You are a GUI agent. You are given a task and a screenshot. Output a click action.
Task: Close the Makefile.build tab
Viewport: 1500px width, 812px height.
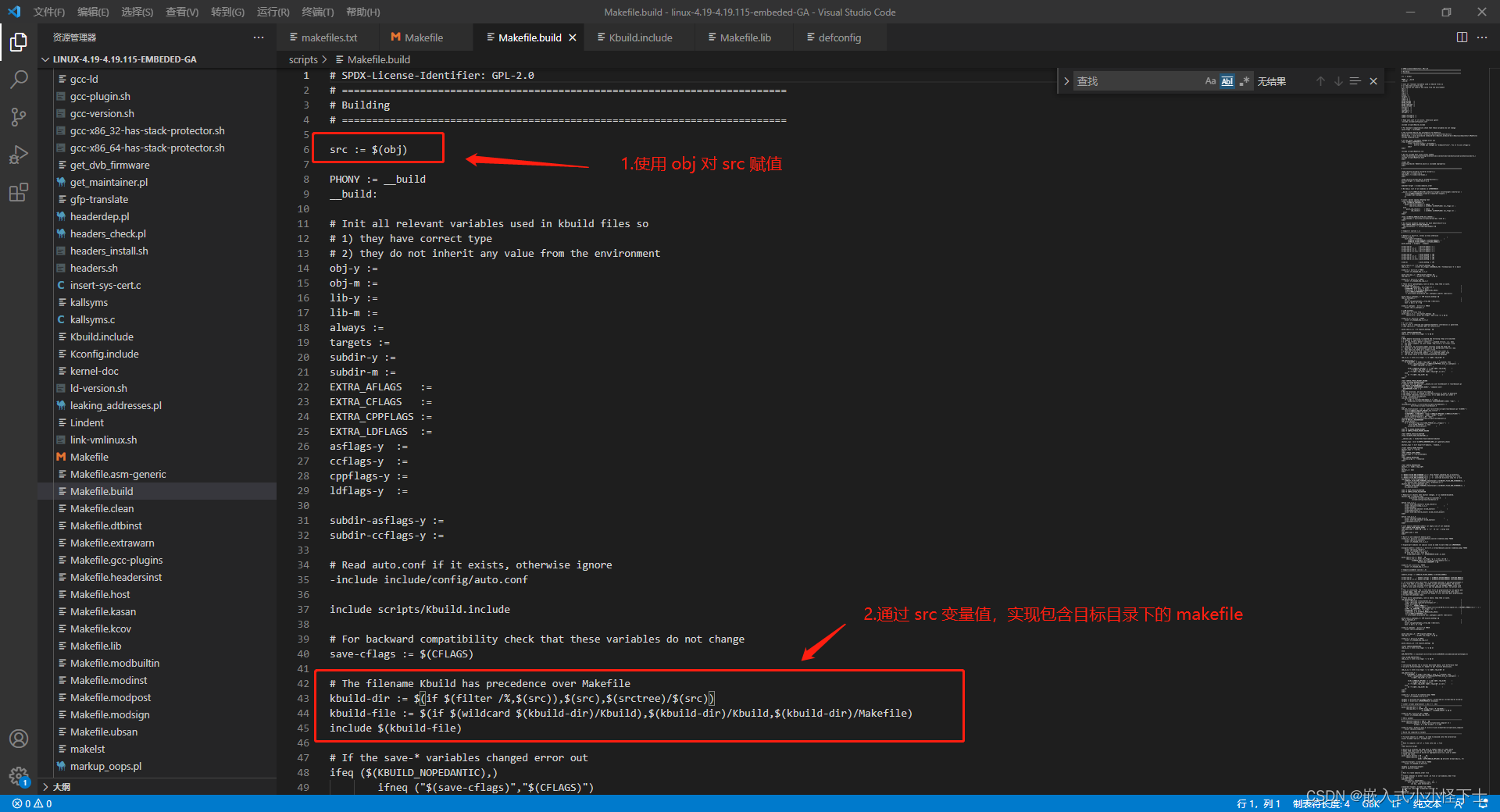[x=573, y=37]
